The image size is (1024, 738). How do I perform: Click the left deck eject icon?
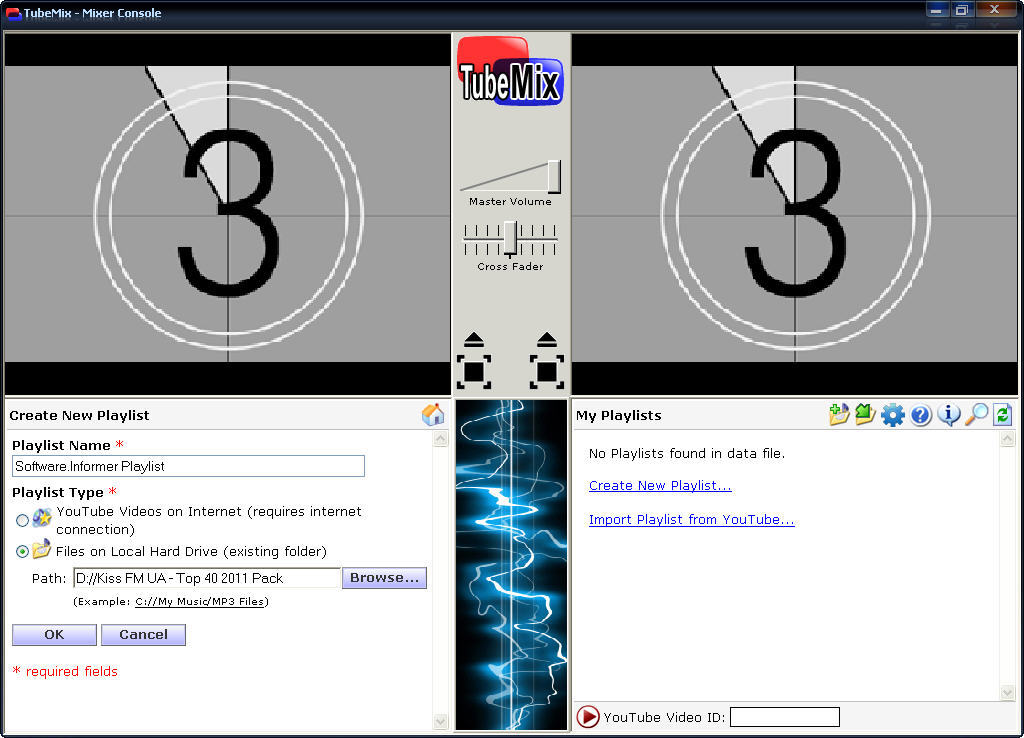click(x=474, y=340)
